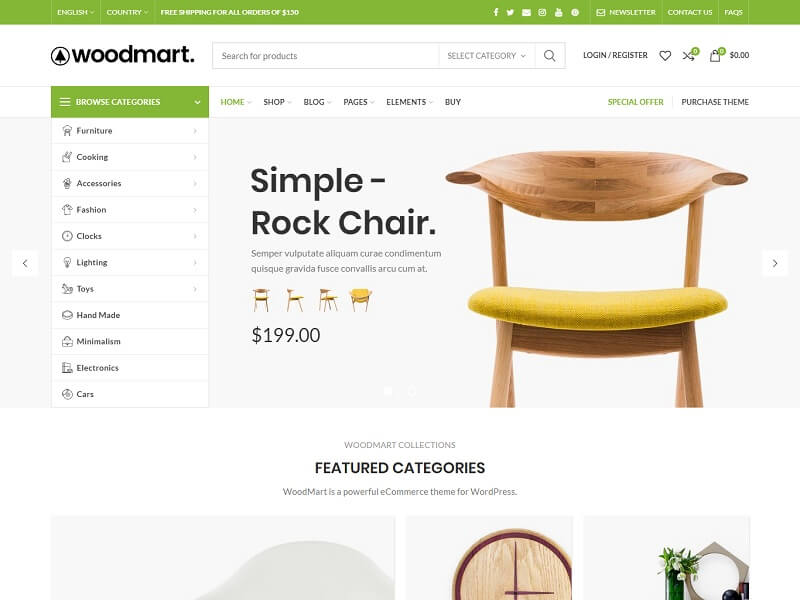Click the Facebook icon in top bar
Viewport: 800px width, 600px height.
495,12
